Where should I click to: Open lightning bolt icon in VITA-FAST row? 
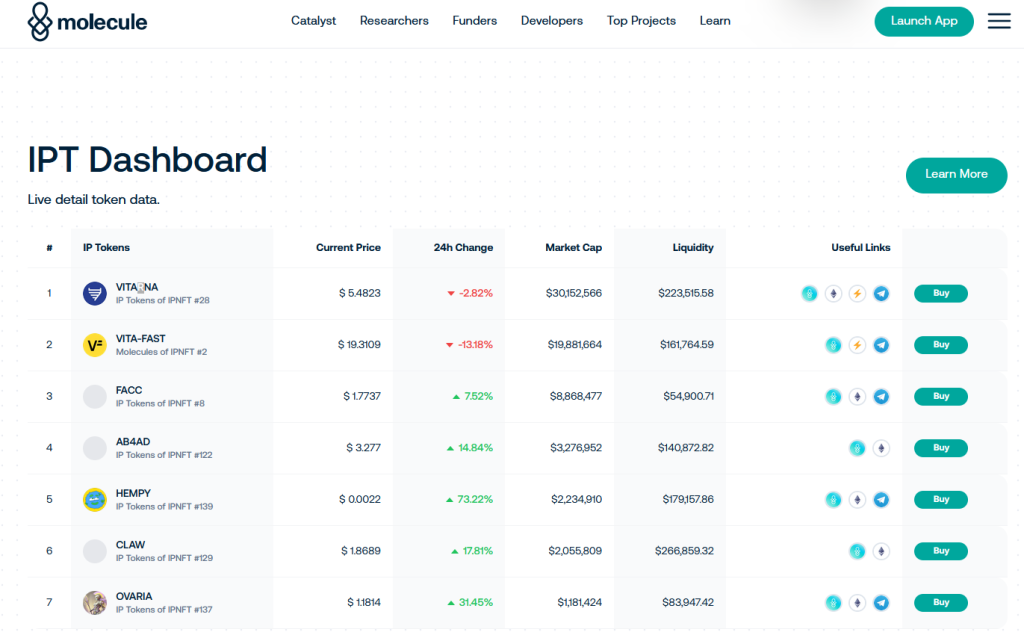pyautogui.click(x=857, y=345)
